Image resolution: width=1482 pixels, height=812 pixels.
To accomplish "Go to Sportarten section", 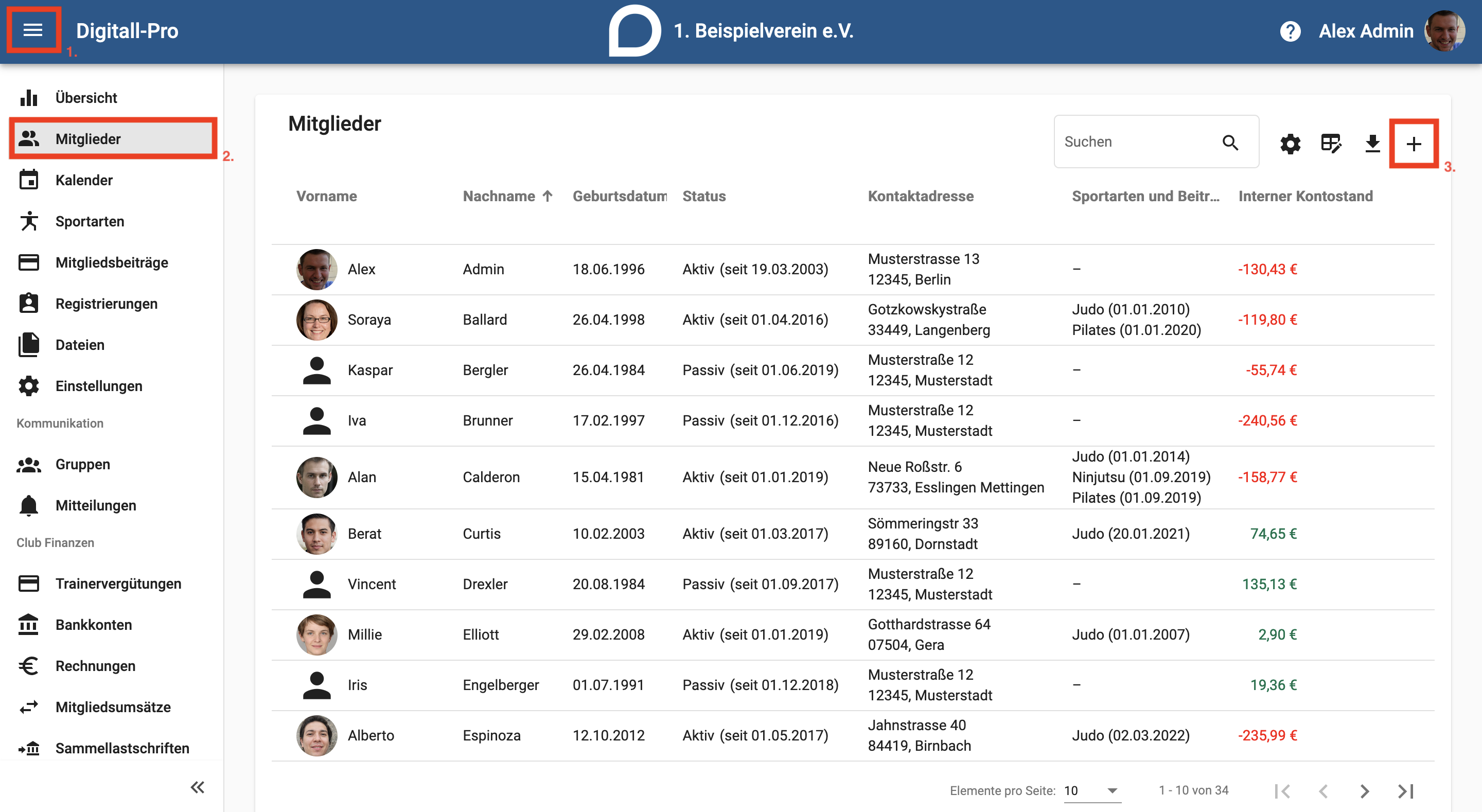I will [x=112, y=221].
